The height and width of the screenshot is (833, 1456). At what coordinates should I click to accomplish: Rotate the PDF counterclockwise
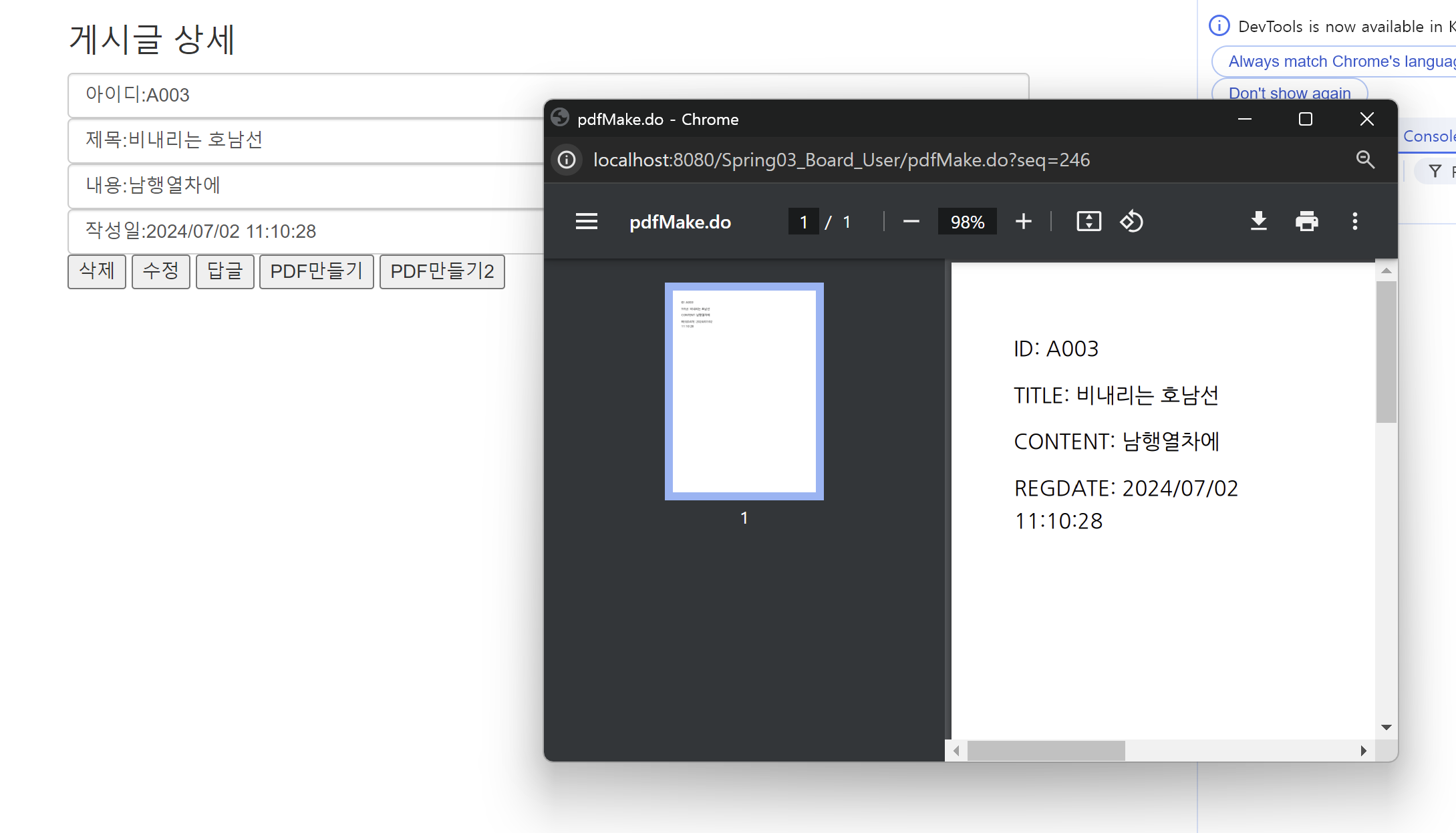[x=1132, y=222]
